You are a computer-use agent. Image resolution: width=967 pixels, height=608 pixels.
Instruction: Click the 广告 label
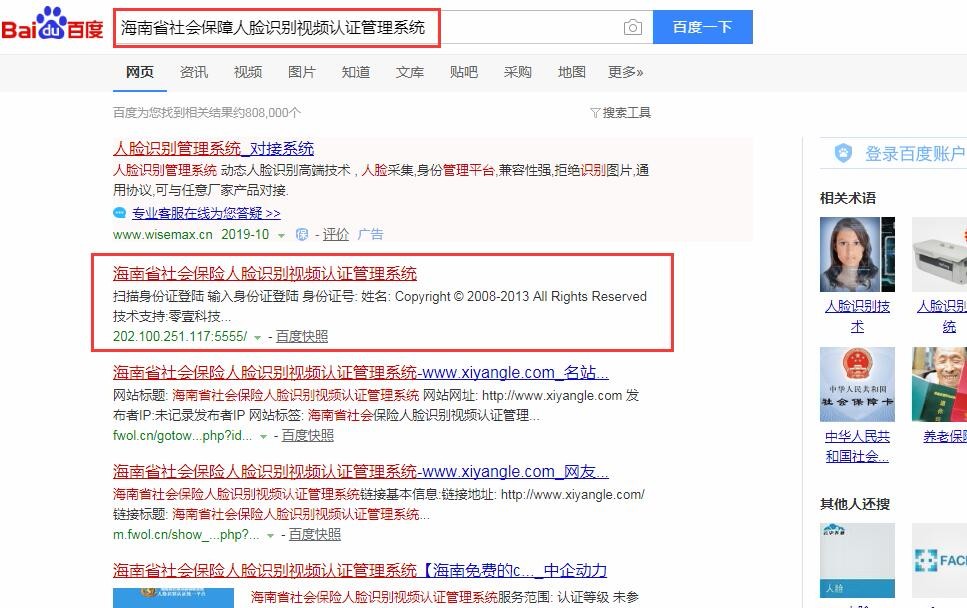(x=370, y=234)
